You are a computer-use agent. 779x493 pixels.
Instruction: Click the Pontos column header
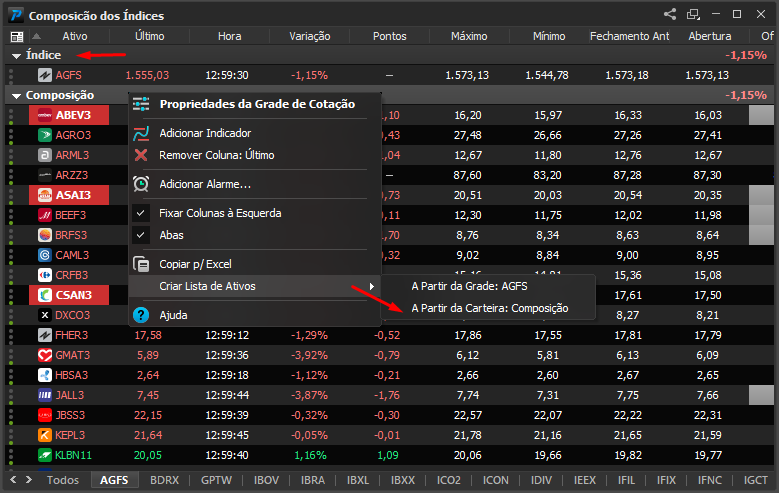[x=390, y=36]
